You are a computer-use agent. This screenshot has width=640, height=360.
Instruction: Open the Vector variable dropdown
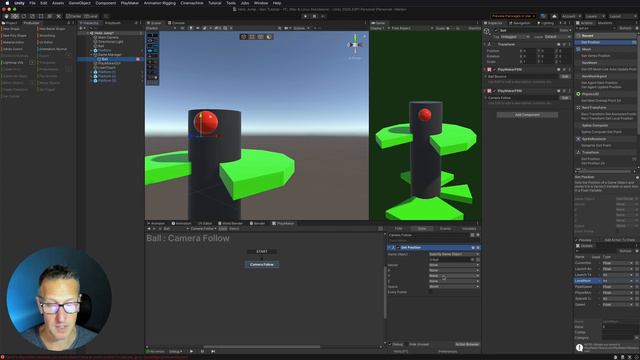[454, 265]
